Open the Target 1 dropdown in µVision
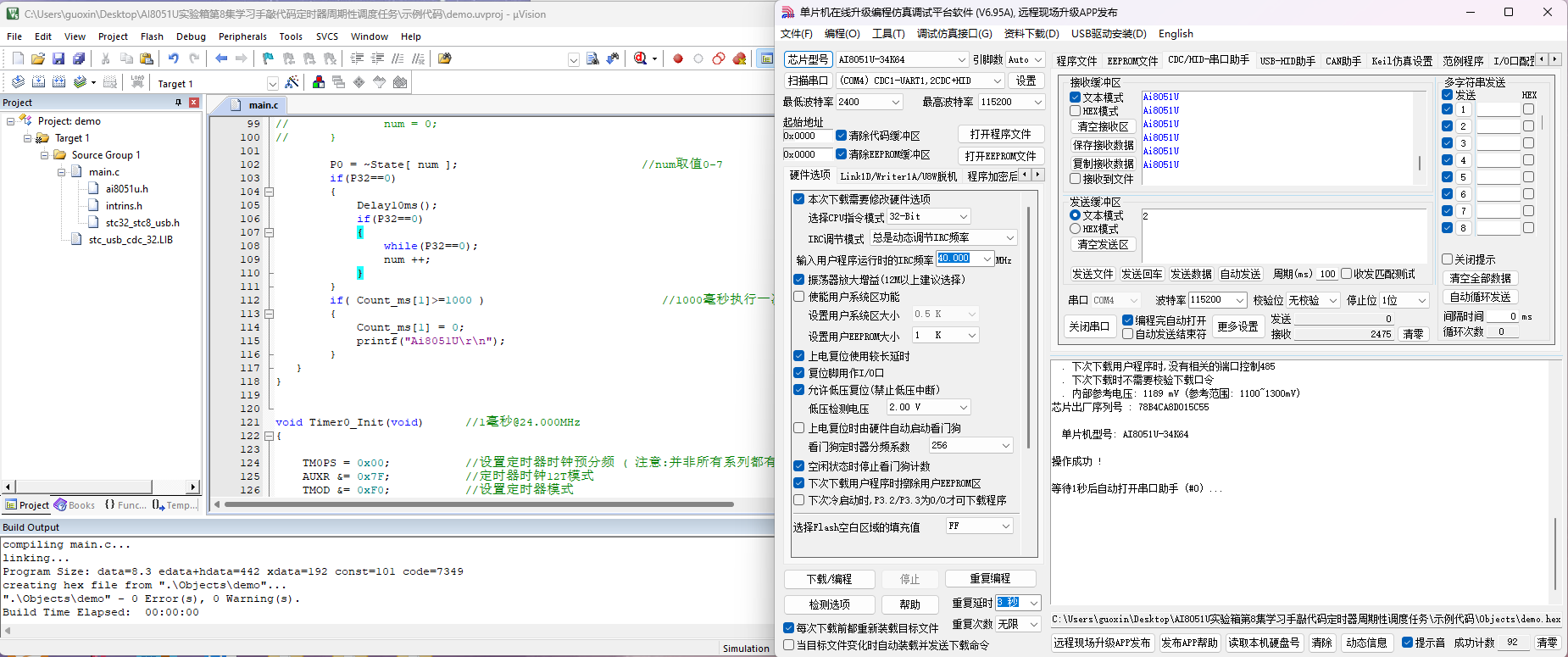 [x=273, y=83]
